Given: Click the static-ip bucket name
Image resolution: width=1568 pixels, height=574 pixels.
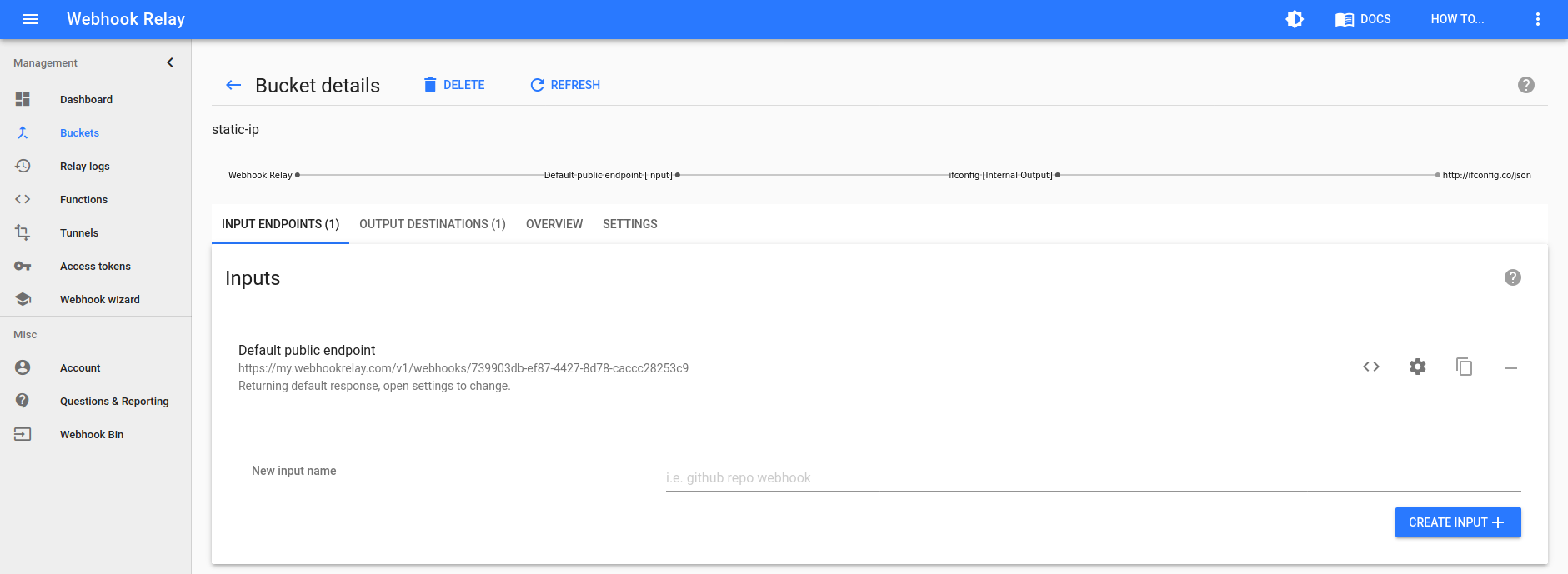Looking at the screenshot, I should coord(235,129).
